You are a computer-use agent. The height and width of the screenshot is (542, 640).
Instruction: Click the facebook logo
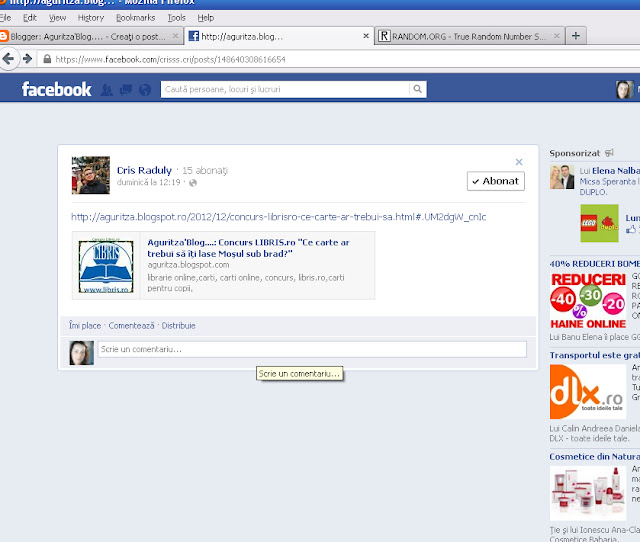pos(56,89)
